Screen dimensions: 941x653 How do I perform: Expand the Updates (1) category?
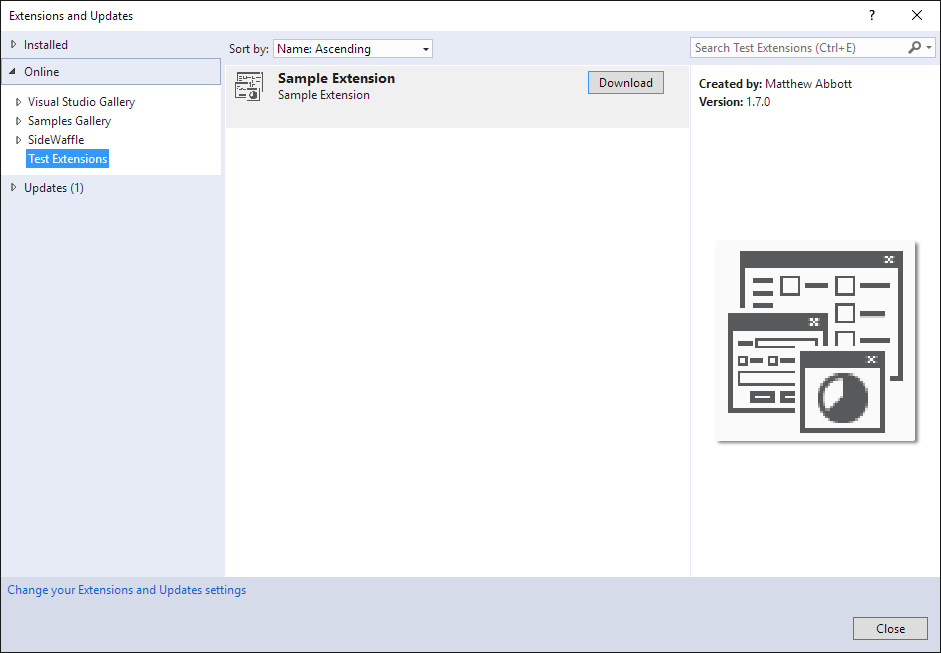(x=14, y=188)
